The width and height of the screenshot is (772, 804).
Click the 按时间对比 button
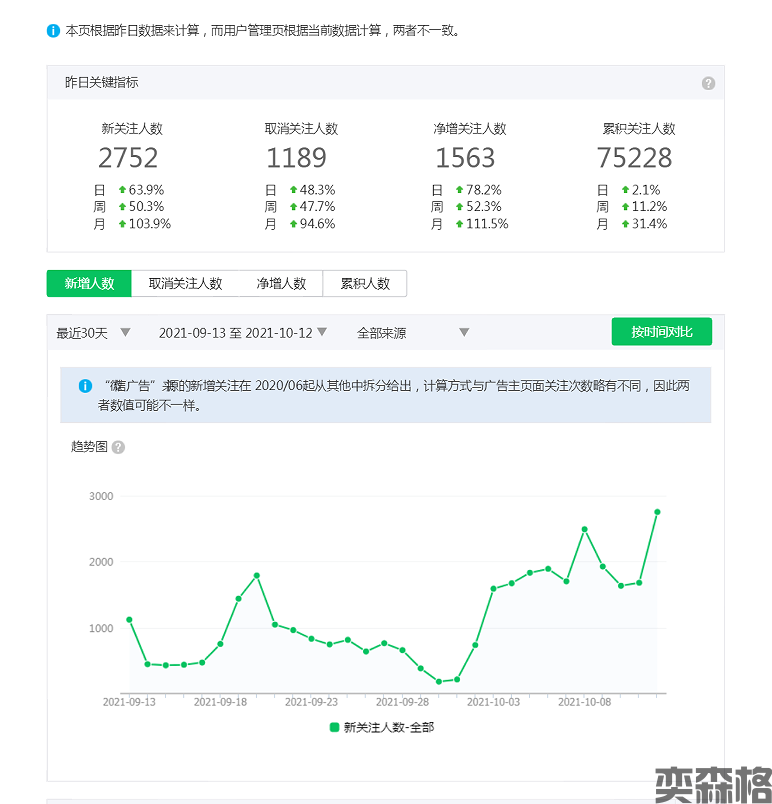pos(661,332)
